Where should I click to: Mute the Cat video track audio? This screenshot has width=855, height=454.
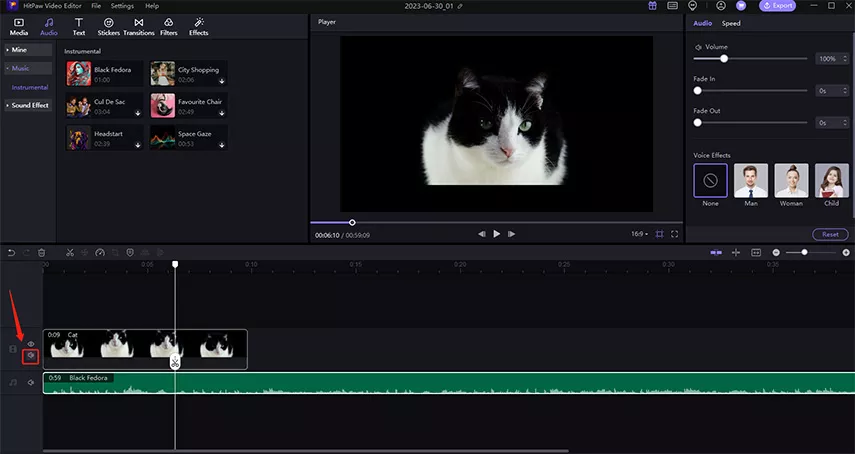click(31, 355)
